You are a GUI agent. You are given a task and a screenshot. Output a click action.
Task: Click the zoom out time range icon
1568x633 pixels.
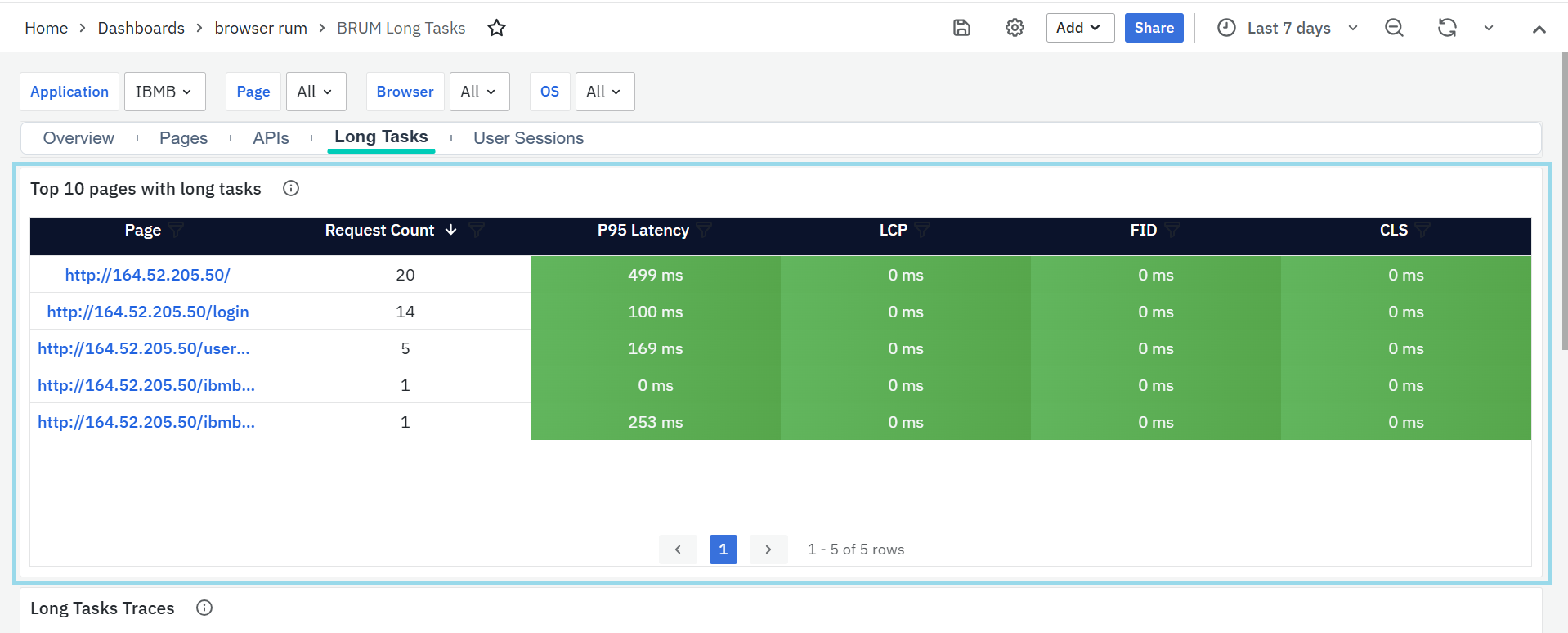(x=1394, y=28)
